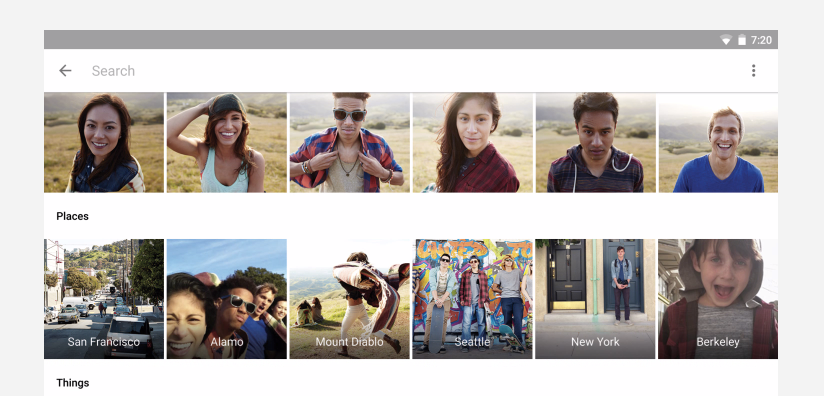Click the 7:20 clock in status bar
824x412 pixels.
[x=761, y=40]
